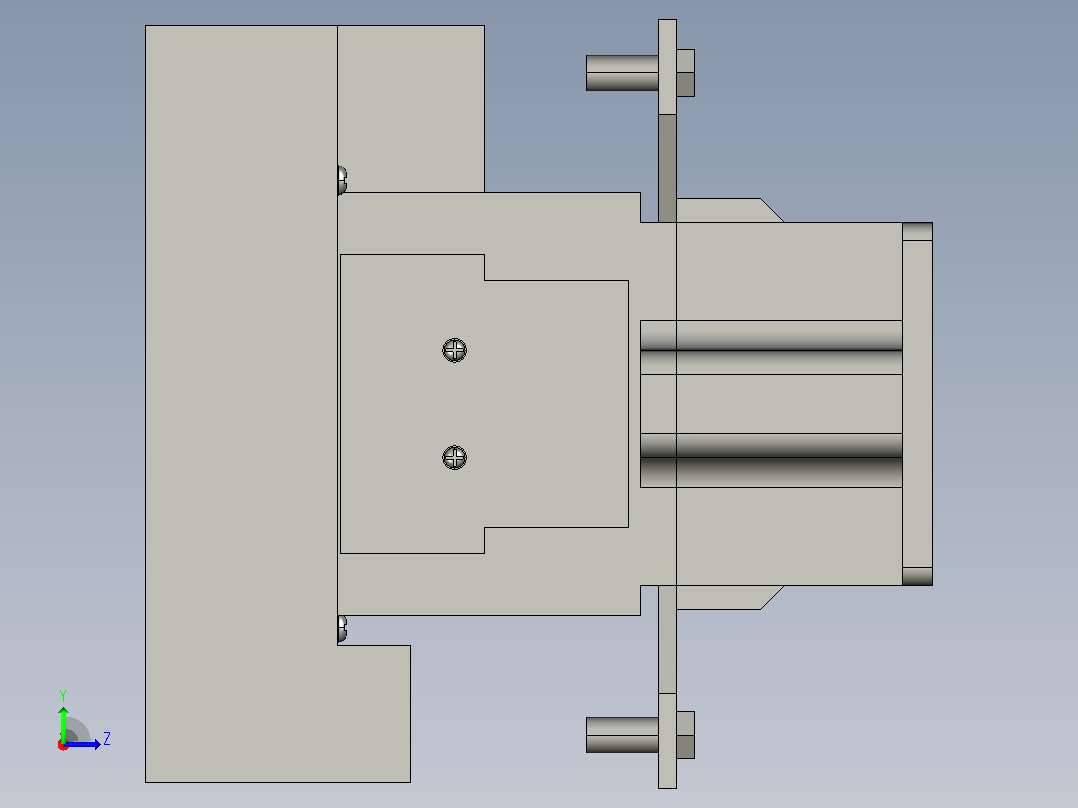
Task: Click the blue Z axis arrow of the triad
Action: pos(82,744)
